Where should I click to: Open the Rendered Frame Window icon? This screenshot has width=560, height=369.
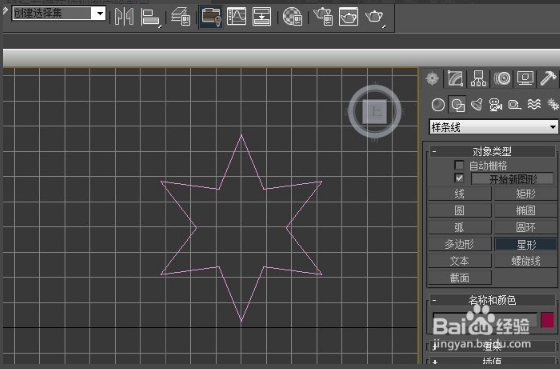coord(348,16)
